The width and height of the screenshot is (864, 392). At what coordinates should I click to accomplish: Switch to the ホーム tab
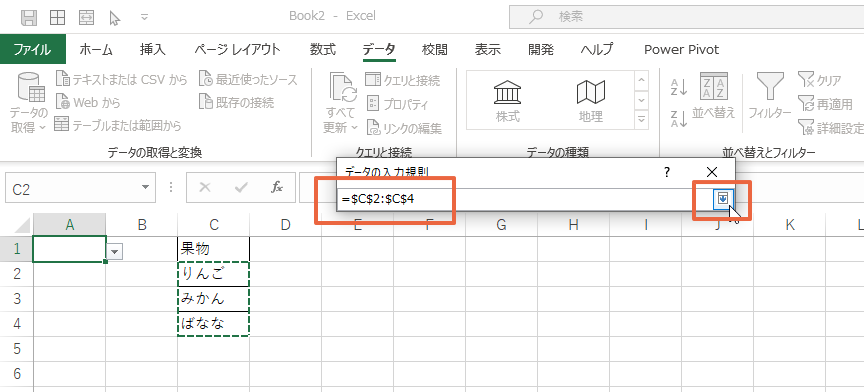click(x=96, y=50)
